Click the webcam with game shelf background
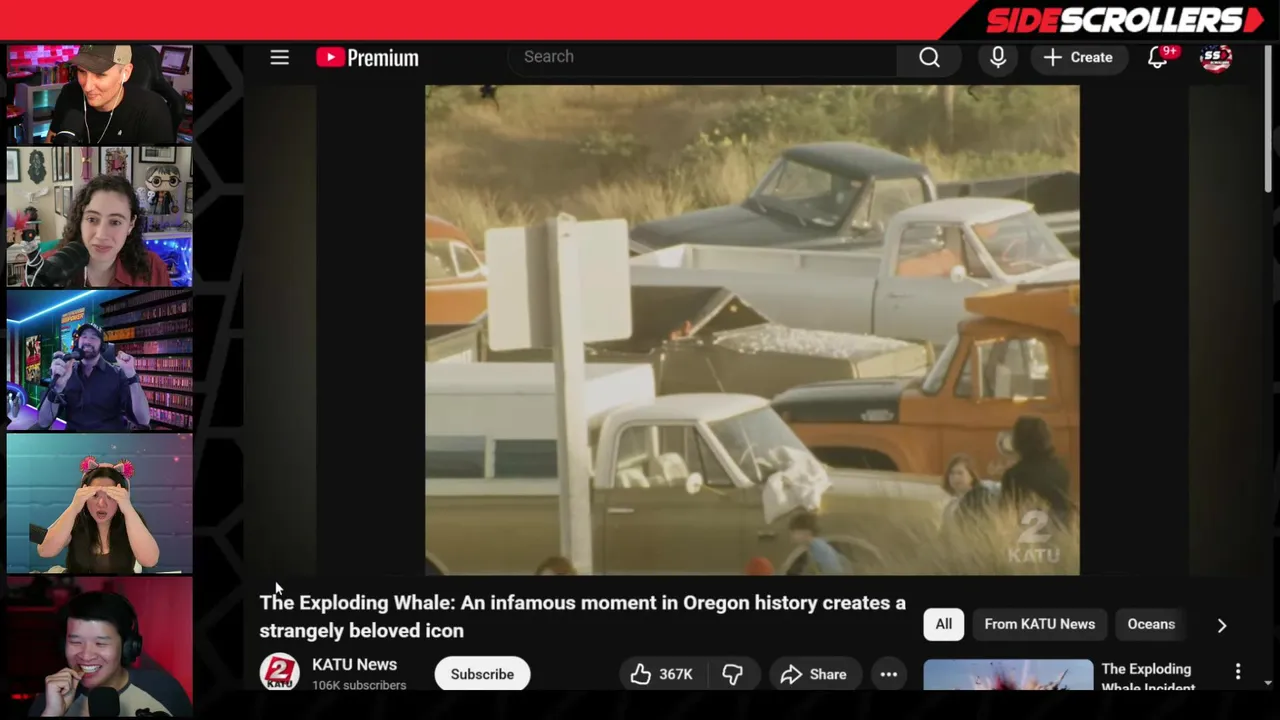This screenshot has height=720, width=1280. pos(100,360)
